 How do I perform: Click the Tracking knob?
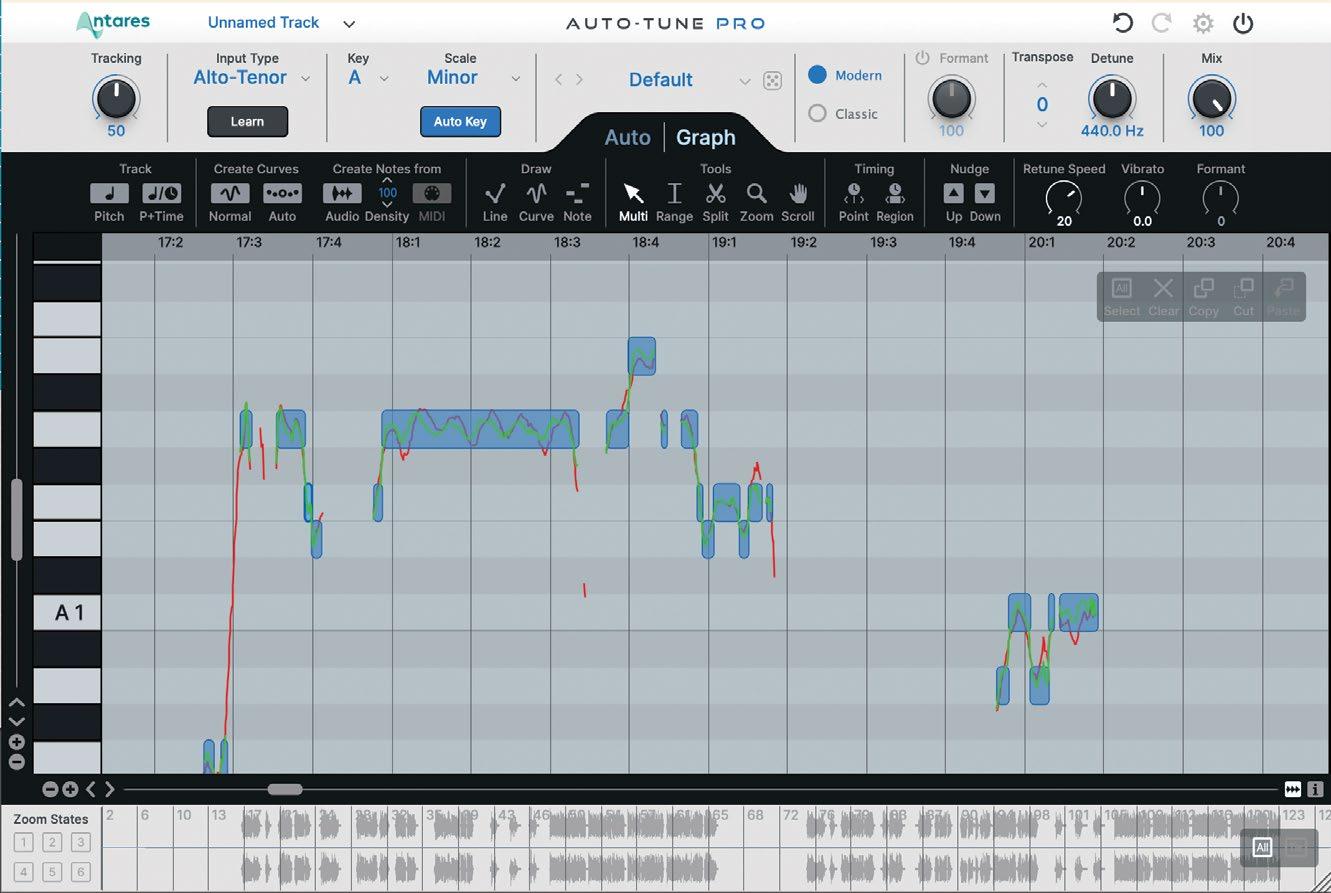116,99
